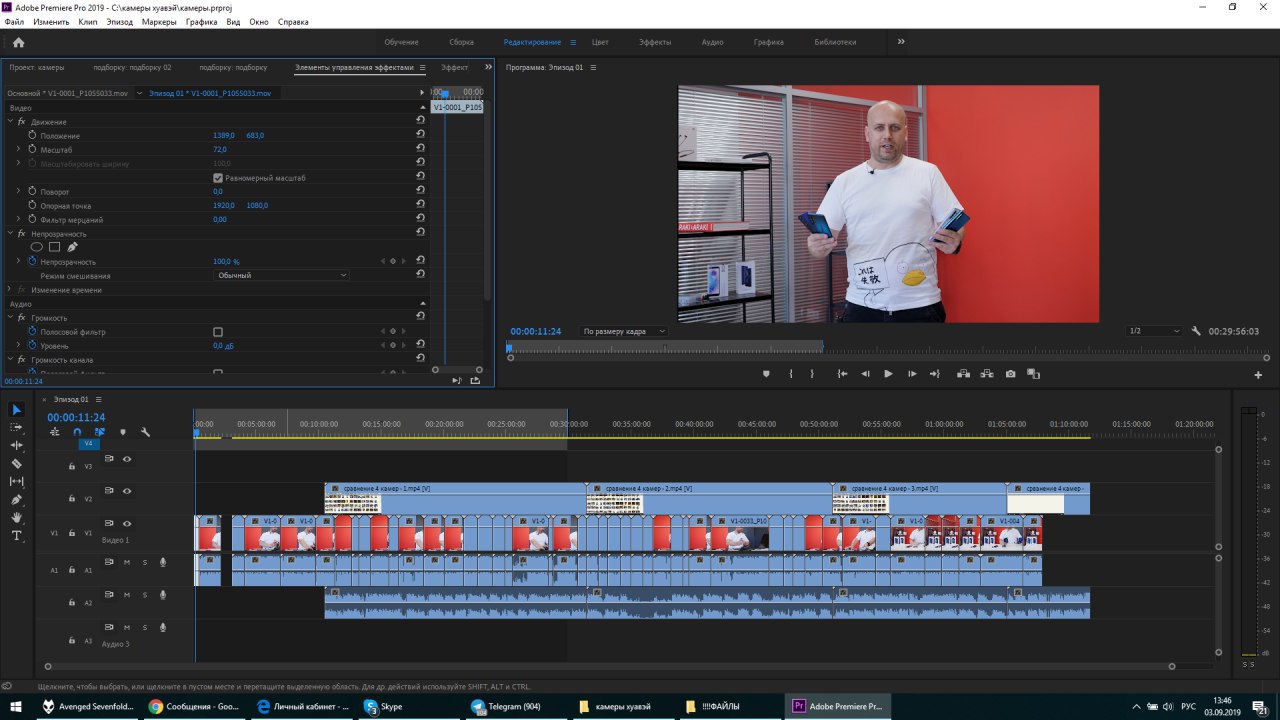Expand Изменение времени effect

[x=10, y=289]
